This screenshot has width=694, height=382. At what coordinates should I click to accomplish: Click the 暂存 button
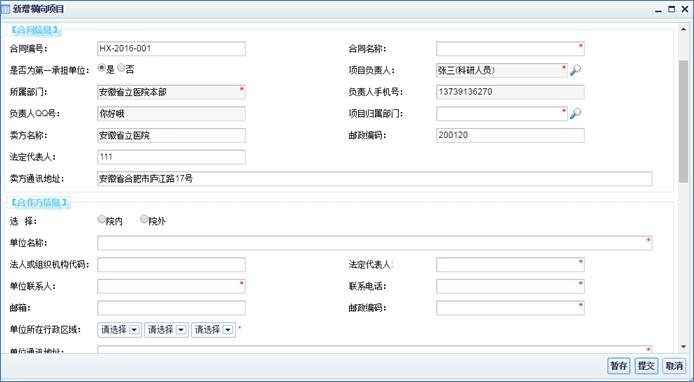(619, 366)
